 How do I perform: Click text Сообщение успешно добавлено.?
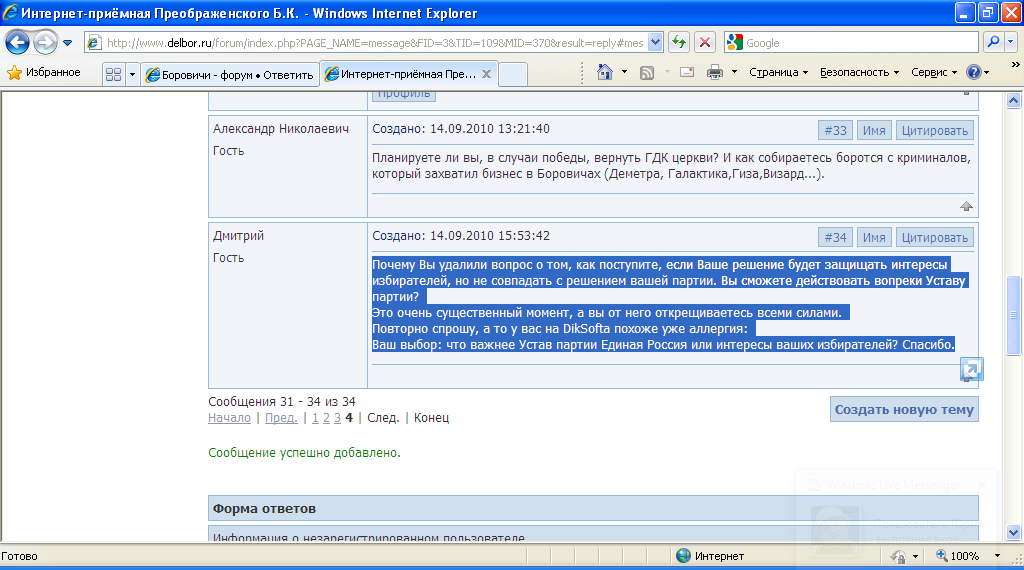click(x=304, y=452)
